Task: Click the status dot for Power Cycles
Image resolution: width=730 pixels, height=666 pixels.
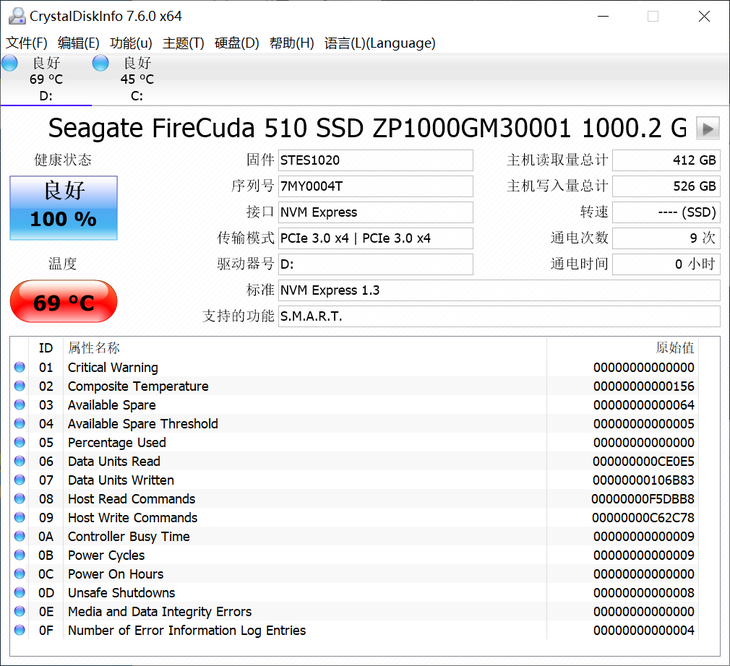Action: [x=20, y=555]
